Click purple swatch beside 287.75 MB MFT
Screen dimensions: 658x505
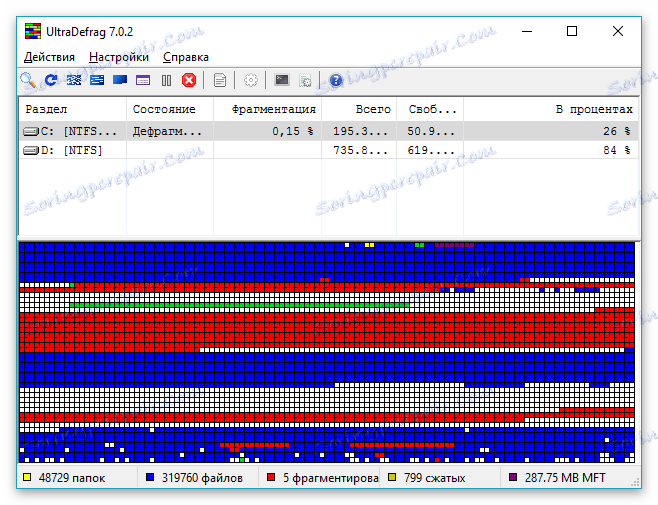512,477
